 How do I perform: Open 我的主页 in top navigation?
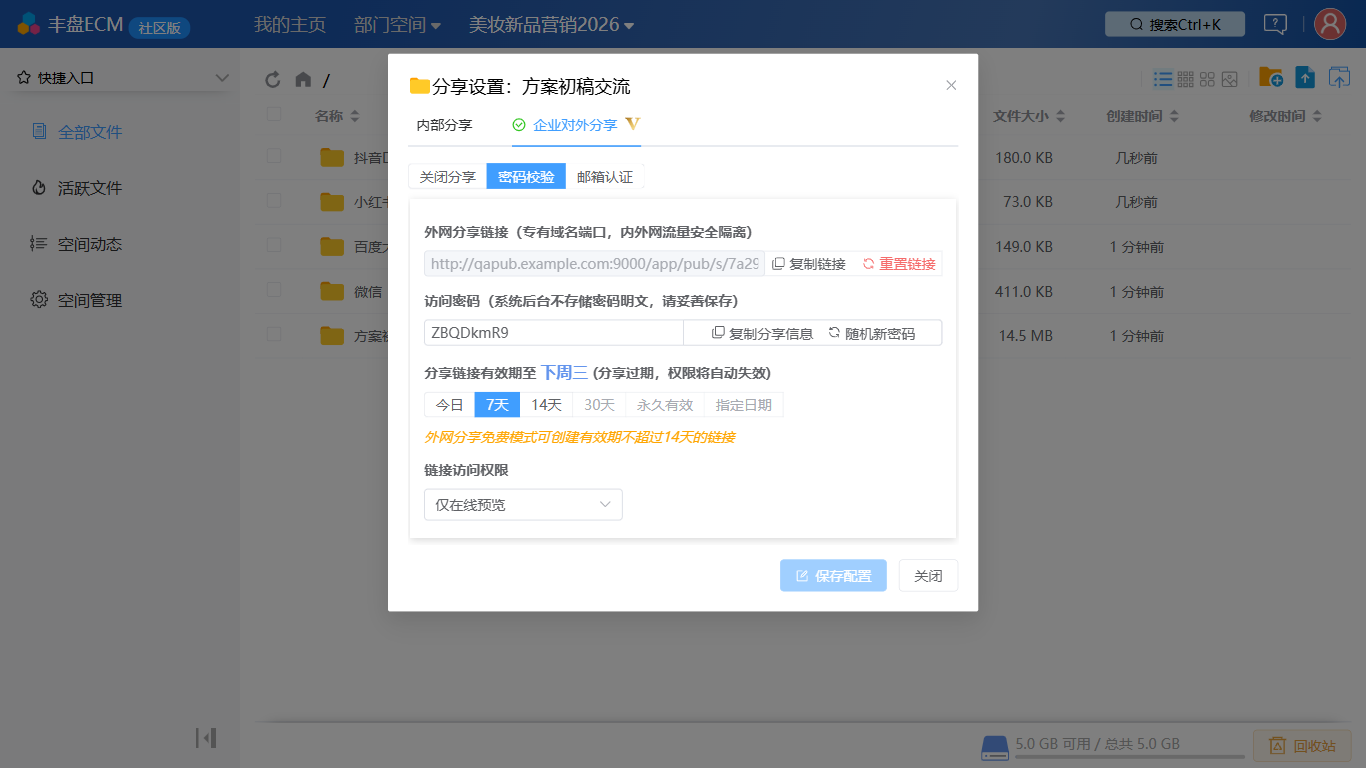coord(290,24)
